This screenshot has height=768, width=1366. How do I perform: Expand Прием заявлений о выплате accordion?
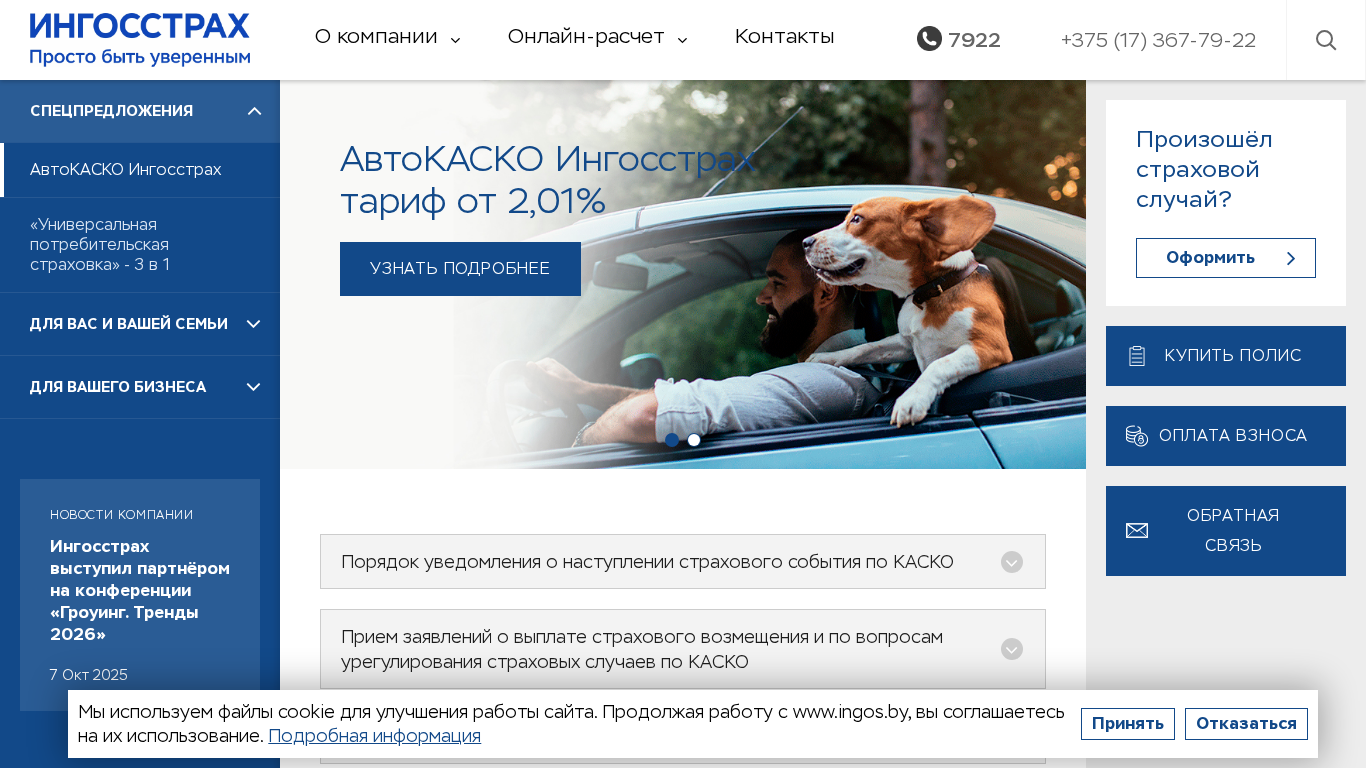683,650
